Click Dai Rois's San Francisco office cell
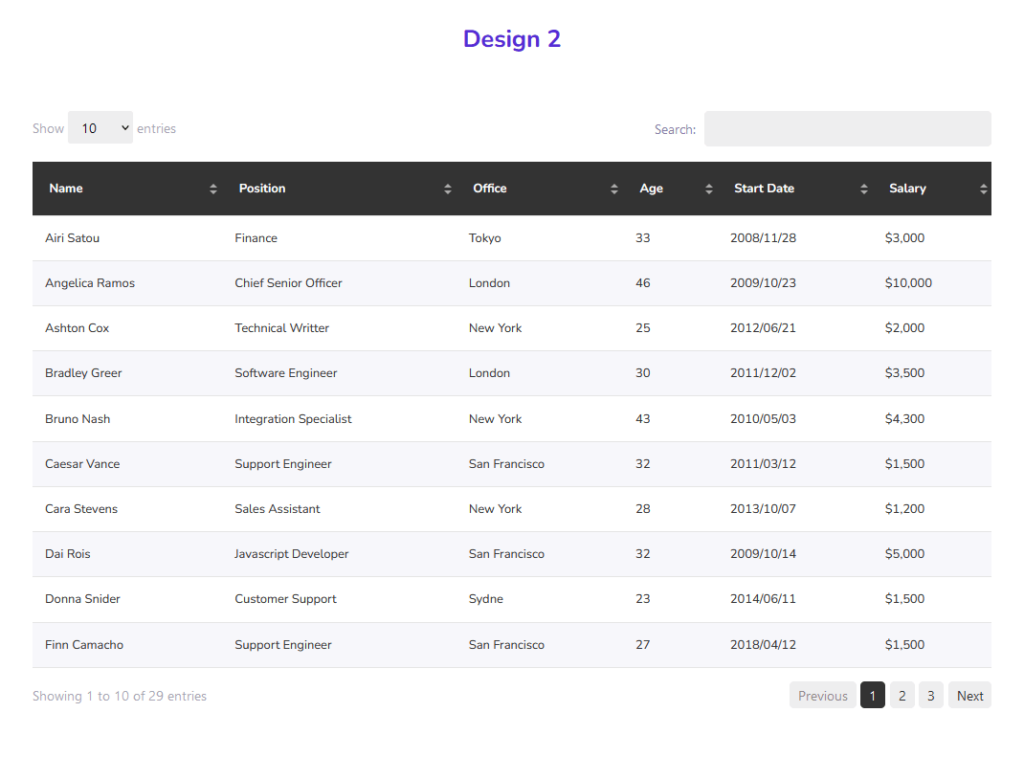The width and height of the screenshot is (1024, 757). (507, 554)
